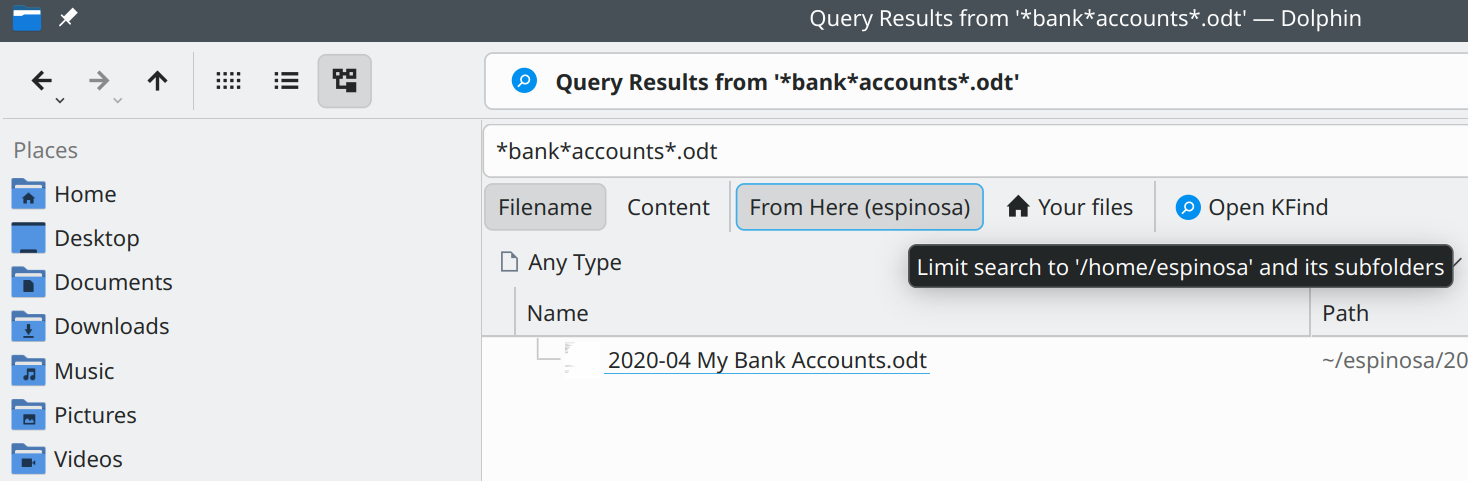Click the document icon beside Any Type
Screen dimensions: 1468x481
pyautogui.click(x=509, y=262)
